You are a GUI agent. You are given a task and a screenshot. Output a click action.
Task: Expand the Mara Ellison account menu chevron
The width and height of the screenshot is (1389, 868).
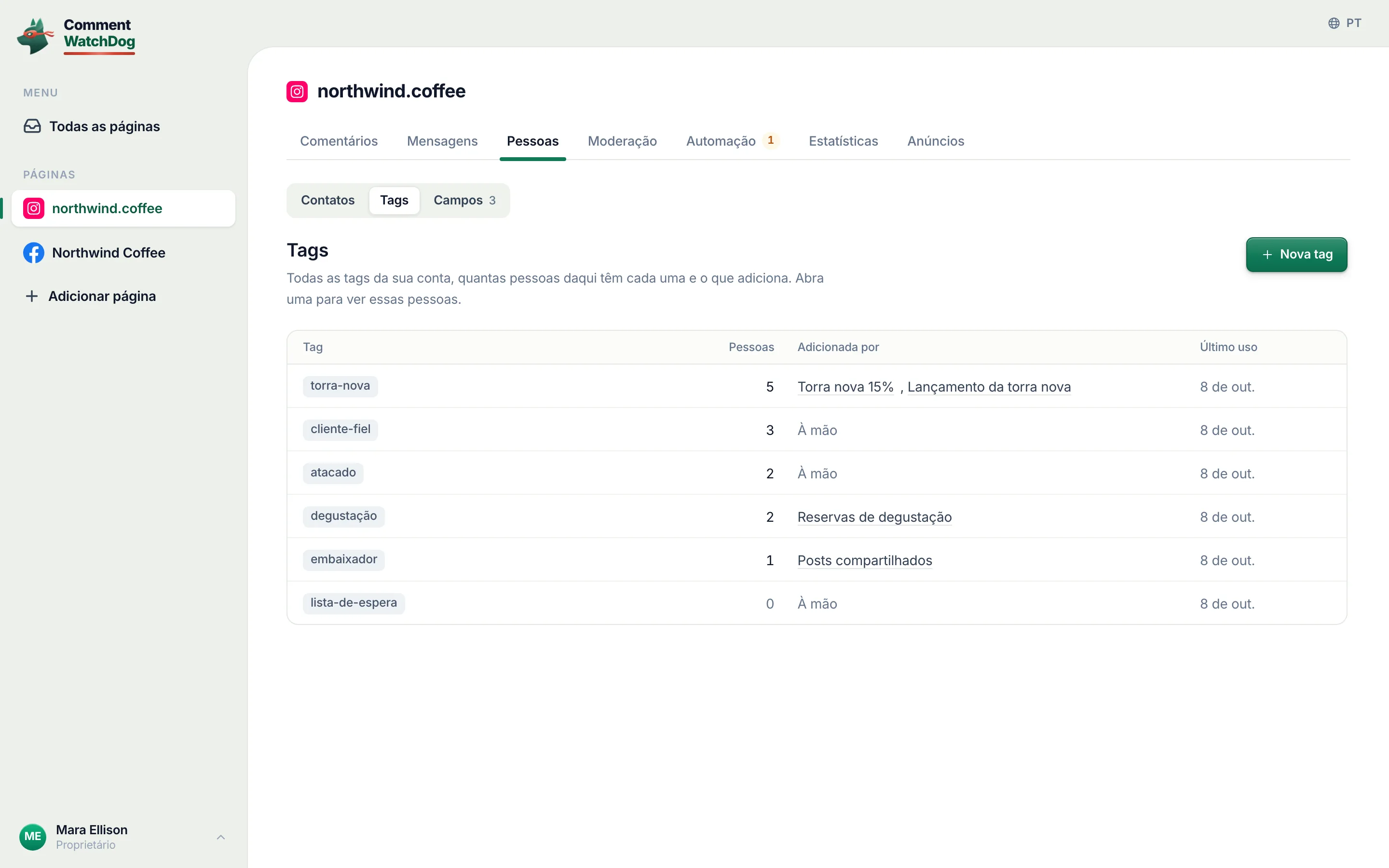[220, 837]
